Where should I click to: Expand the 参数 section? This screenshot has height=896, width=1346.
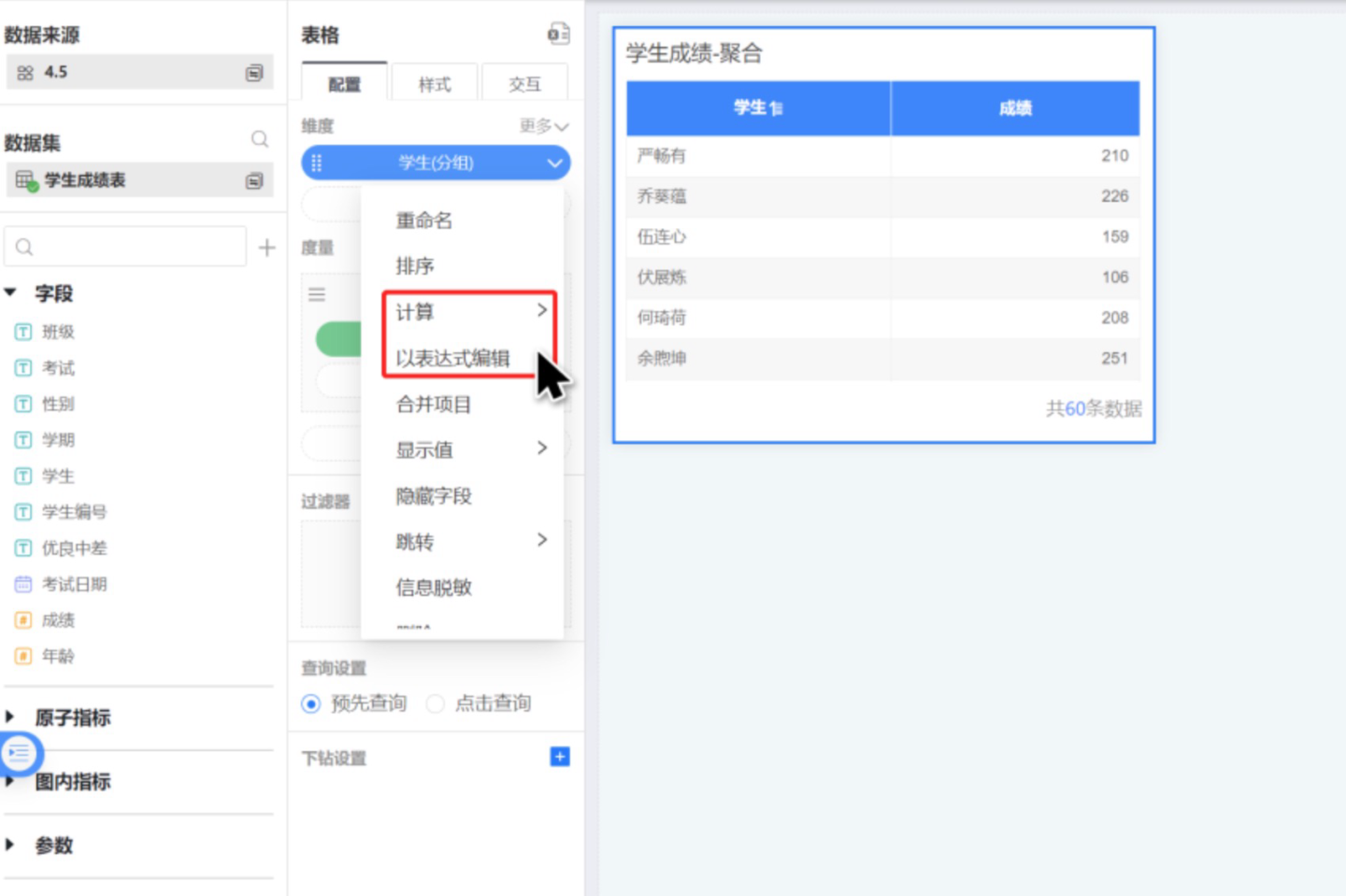pyautogui.click(x=11, y=845)
